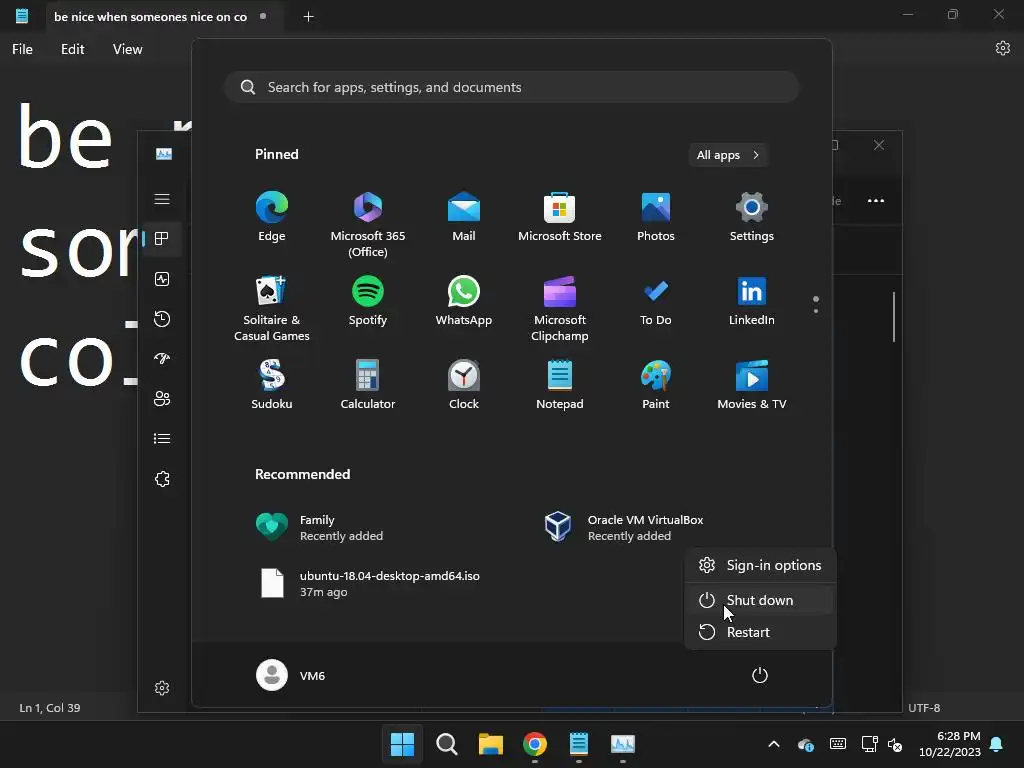Open Task Manager App history icon
The height and width of the screenshot is (768, 1024).
pyautogui.click(x=162, y=319)
